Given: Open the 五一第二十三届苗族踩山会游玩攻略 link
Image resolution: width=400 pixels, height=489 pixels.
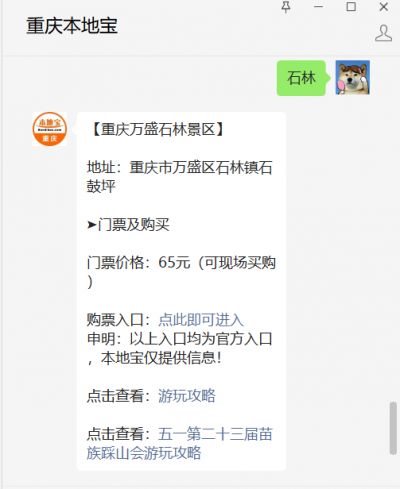Looking at the screenshot, I should 180,443.
